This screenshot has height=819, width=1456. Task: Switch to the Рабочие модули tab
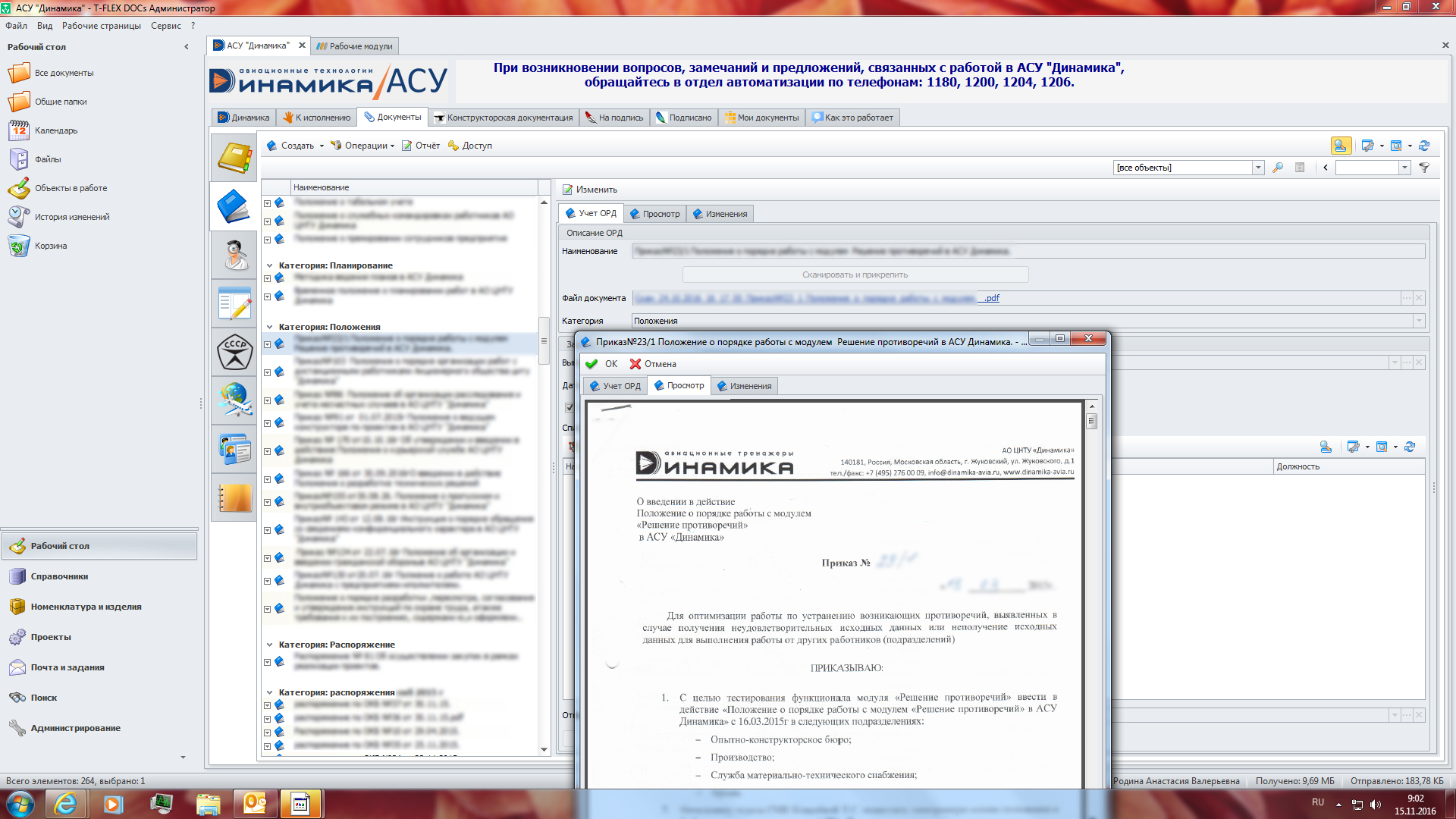(354, 46)
